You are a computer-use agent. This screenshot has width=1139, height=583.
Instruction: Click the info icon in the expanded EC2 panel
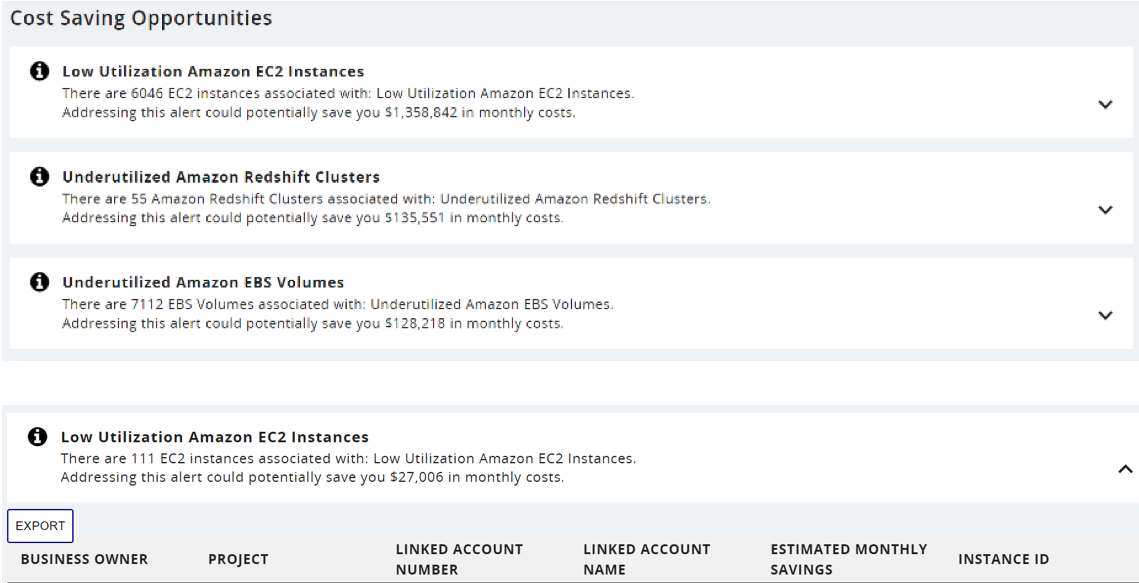click(38, 436)
